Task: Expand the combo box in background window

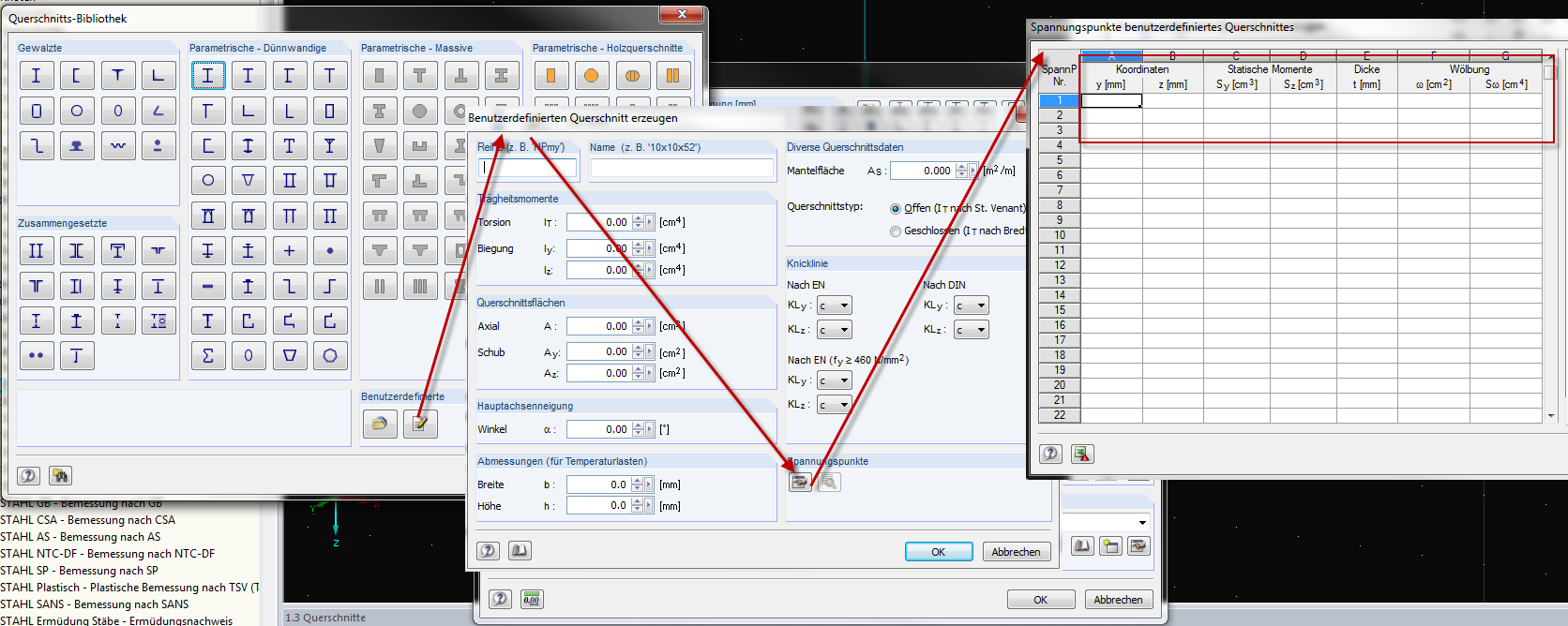Action: point(1142,523)
